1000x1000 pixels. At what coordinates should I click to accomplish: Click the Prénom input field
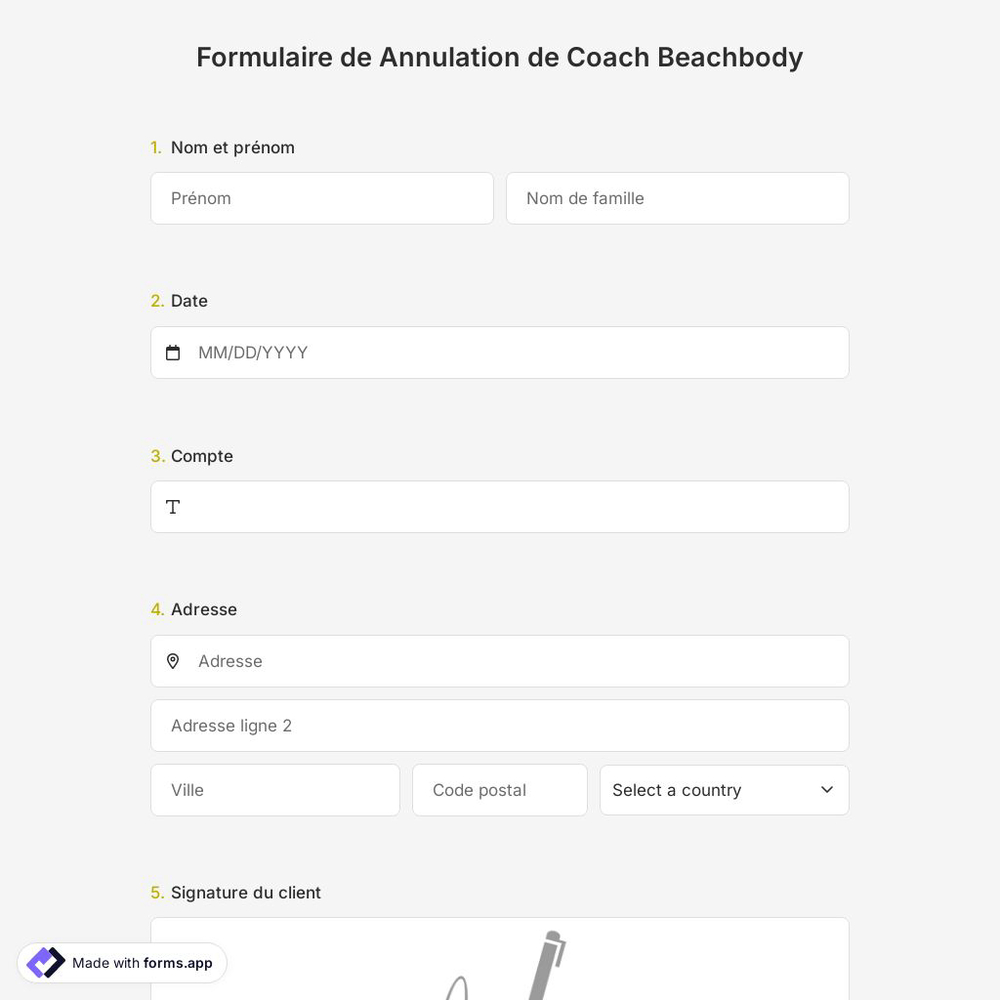322,198
